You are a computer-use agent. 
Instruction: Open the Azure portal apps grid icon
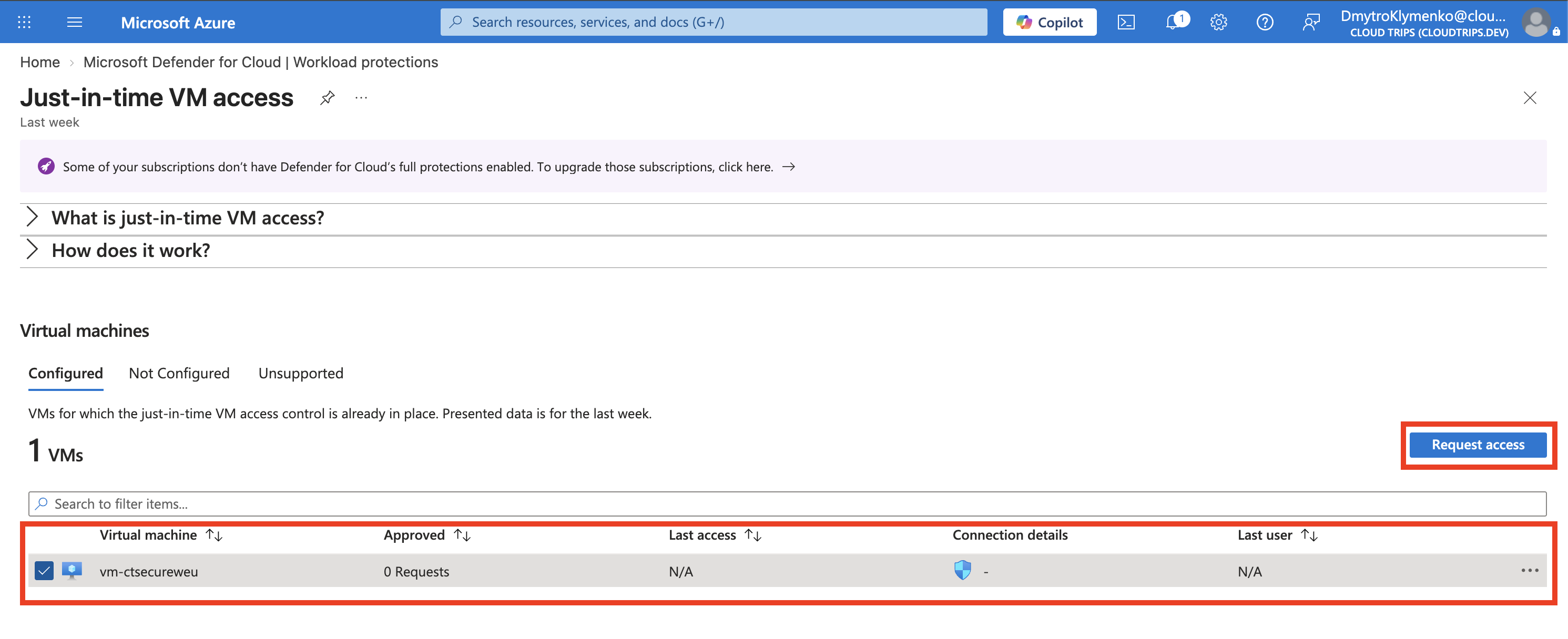click(24, 23)
